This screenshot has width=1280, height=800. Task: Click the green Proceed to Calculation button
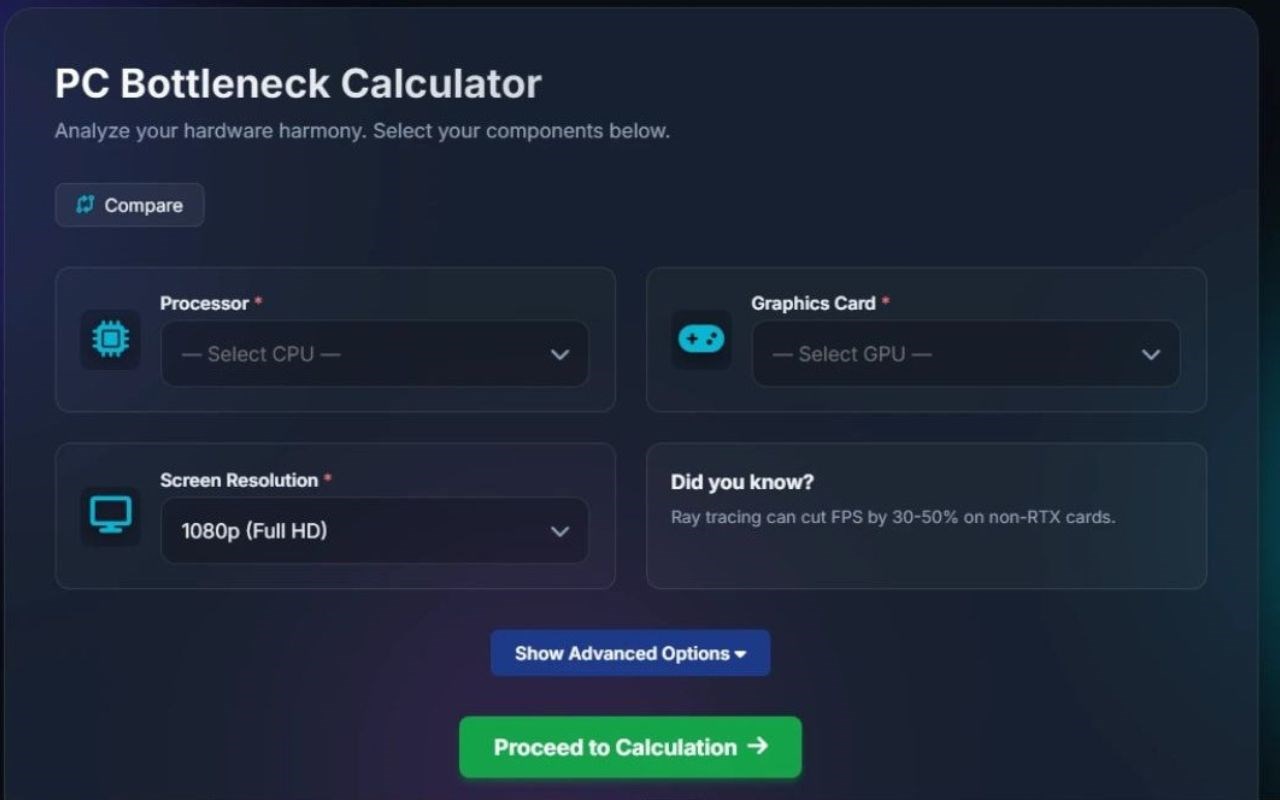[x=630, y=747]
